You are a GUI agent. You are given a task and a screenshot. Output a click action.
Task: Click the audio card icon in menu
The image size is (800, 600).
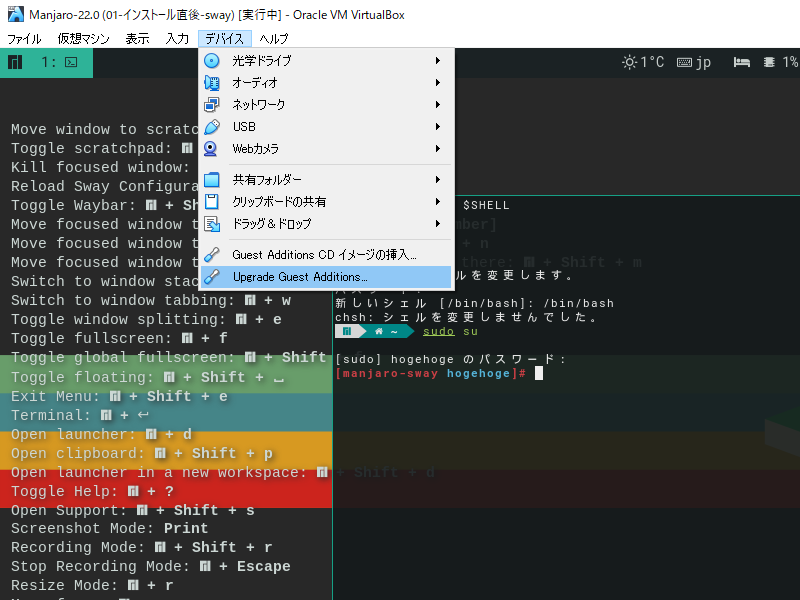tap(212, 83)
